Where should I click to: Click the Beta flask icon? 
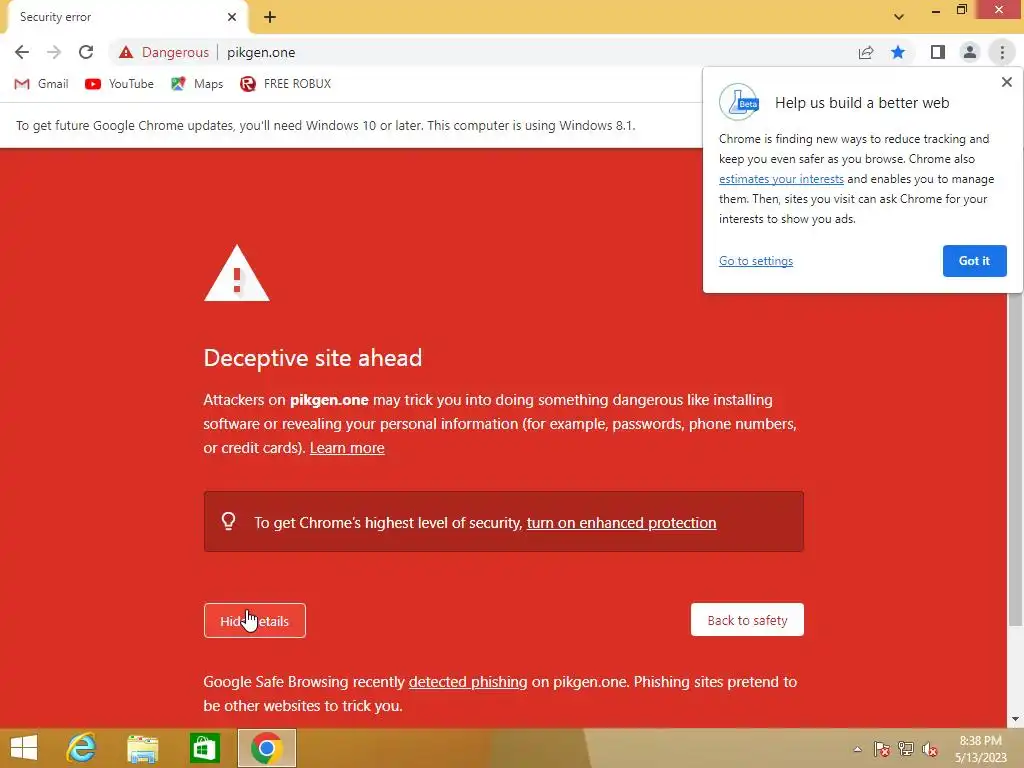739,102
